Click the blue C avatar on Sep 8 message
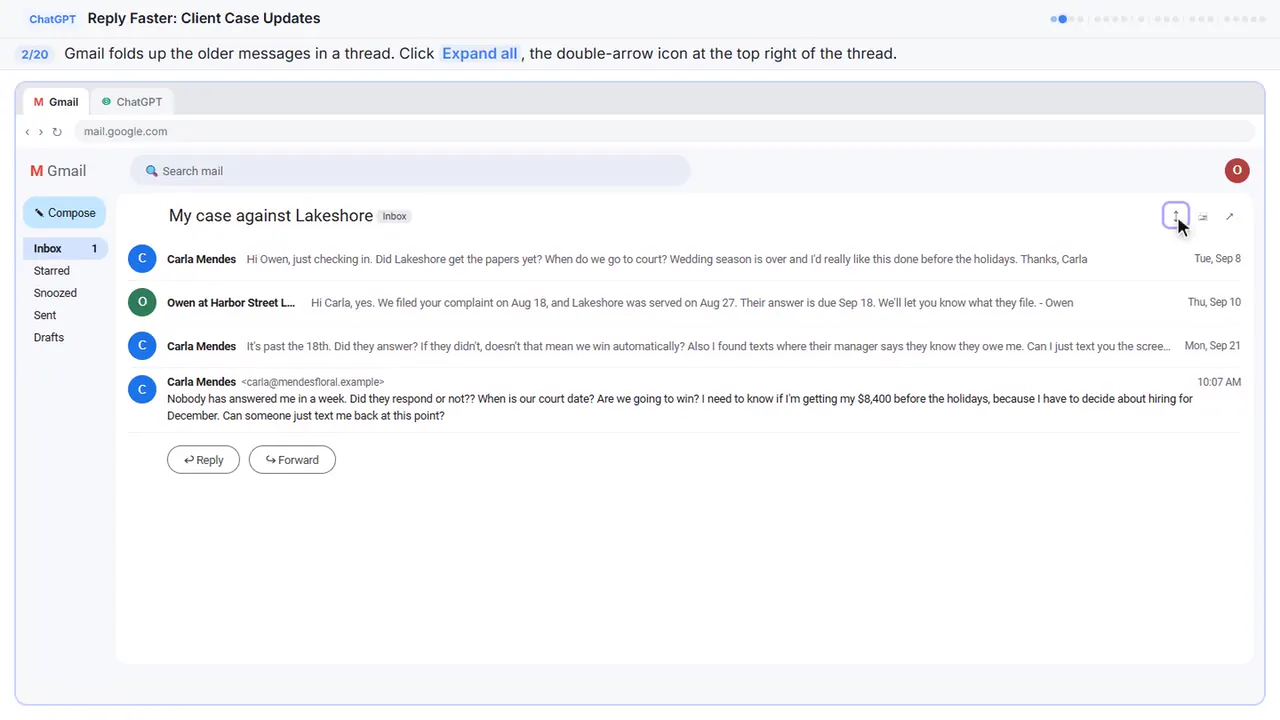Screen dimensions: 1280x720 point(142,259)
